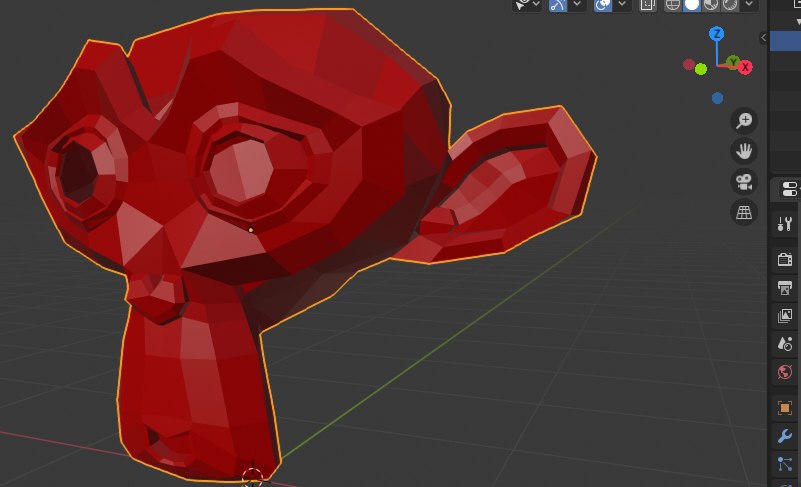Toggle the Show Overlays button
Image resolution: width=801 pixels, height=487 pixels.
pyautogui.click(x=603, y=5)
